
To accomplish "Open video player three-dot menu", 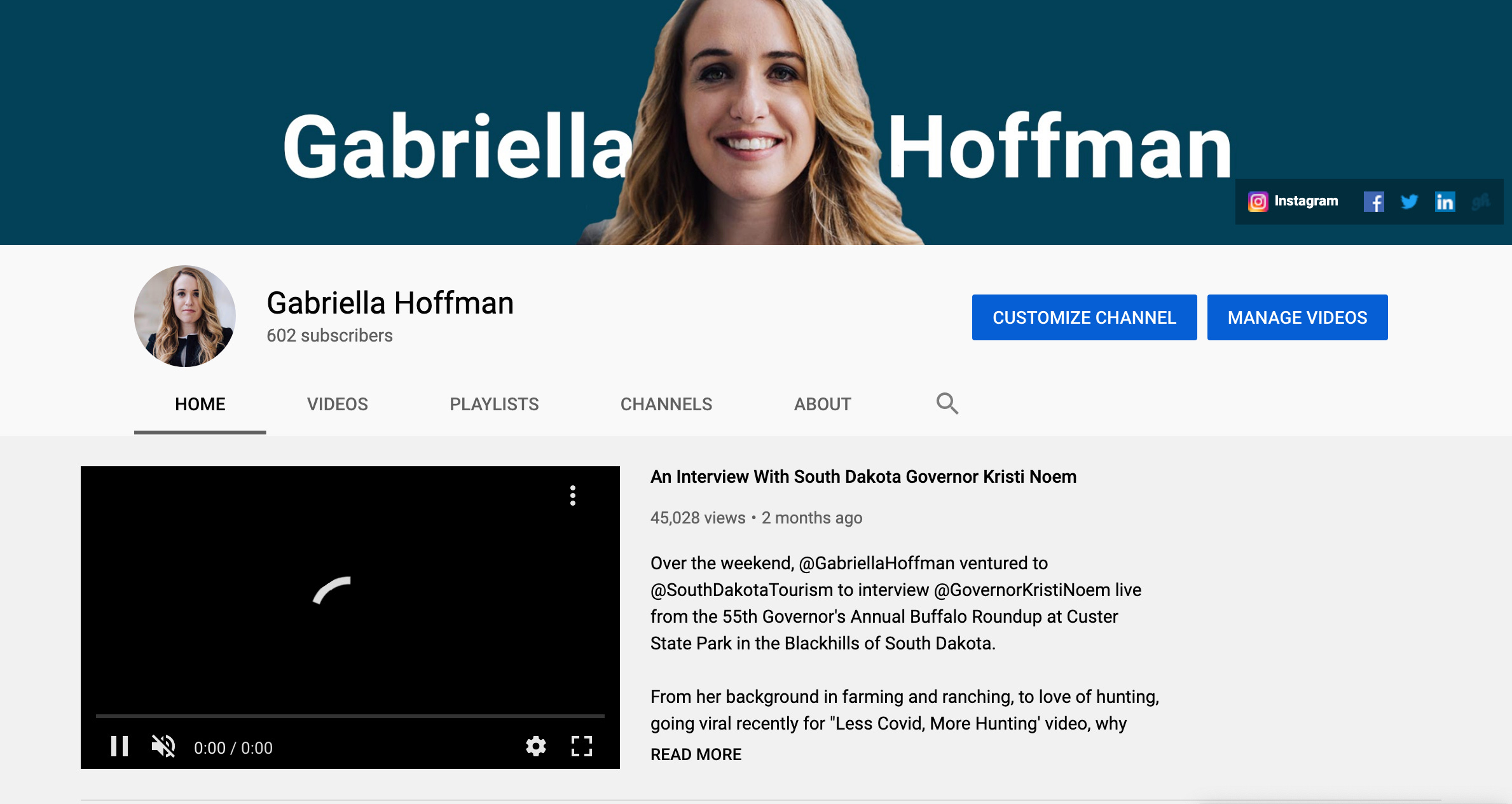I will coord(573,496).
